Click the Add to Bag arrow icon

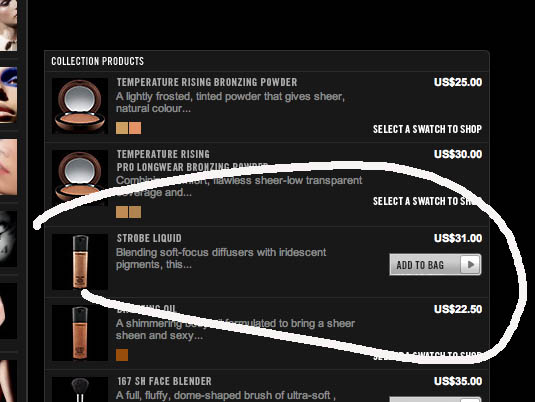pyautogui.click(x=471, y=264)
